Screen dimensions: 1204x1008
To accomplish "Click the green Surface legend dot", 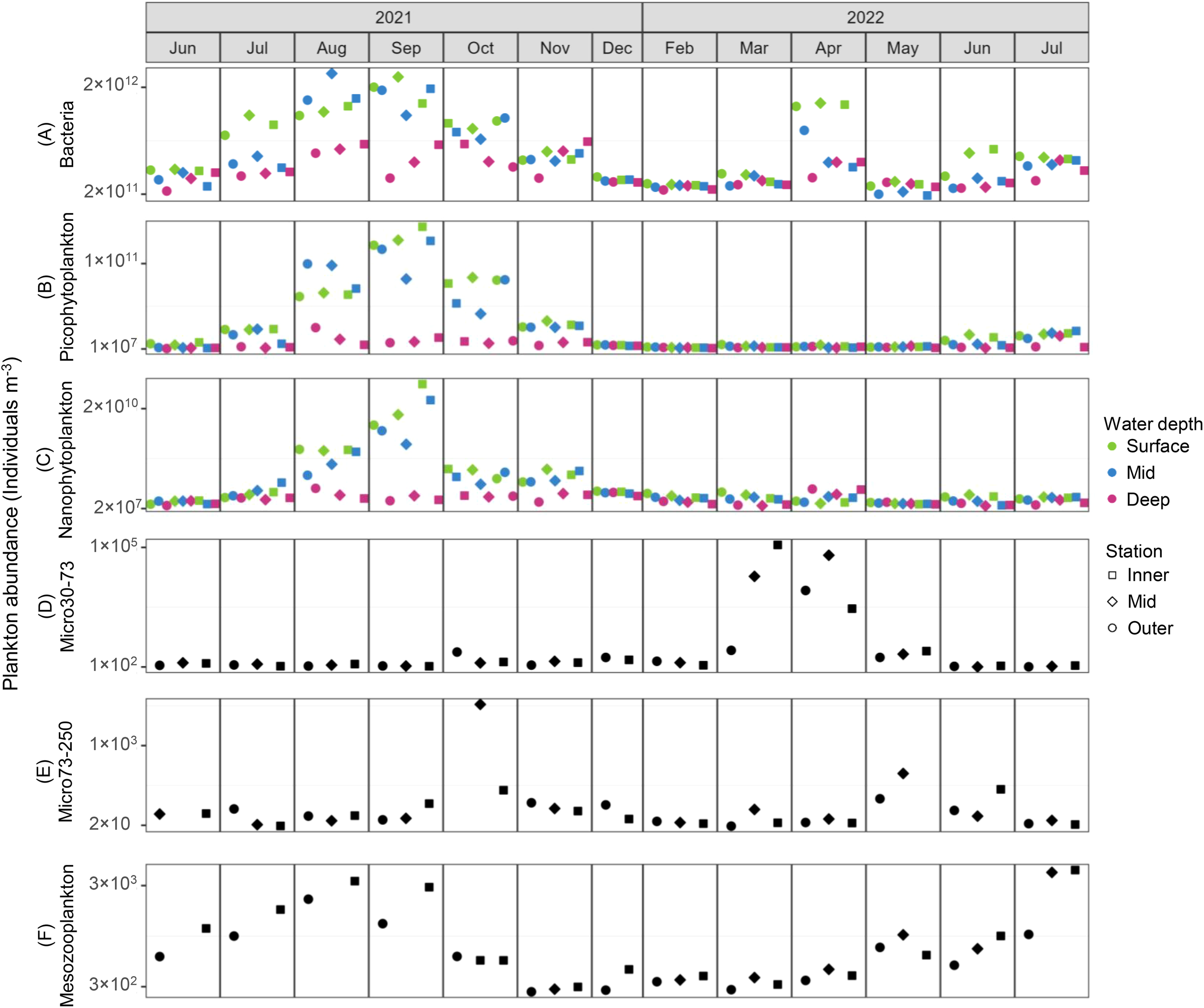I will tap(1112, 446).
